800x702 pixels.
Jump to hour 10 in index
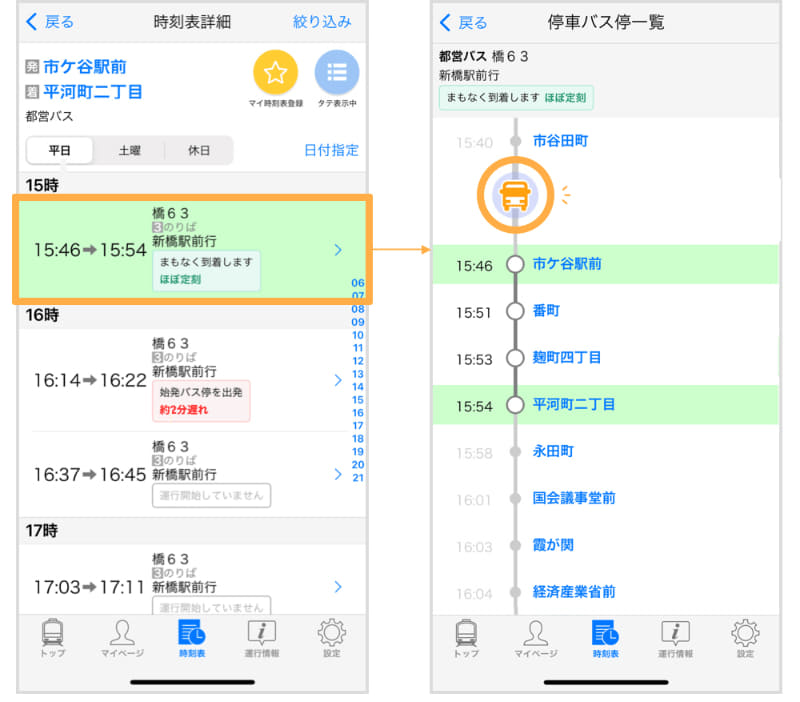358,335
